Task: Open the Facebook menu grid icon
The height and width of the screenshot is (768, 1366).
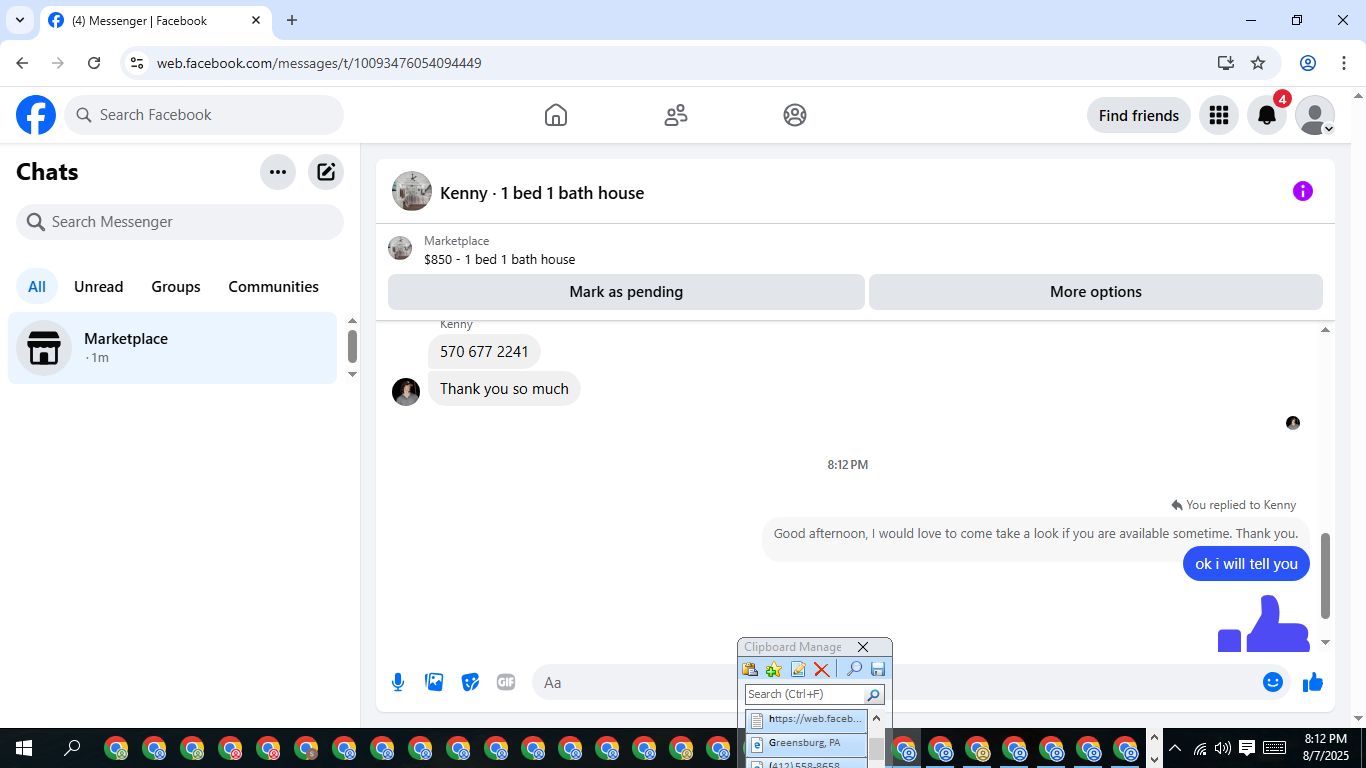Action: 1218,115
